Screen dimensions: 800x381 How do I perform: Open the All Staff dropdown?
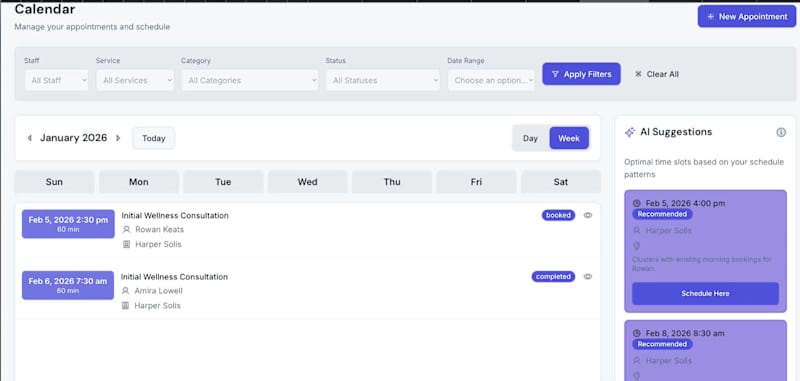[57, 80]
